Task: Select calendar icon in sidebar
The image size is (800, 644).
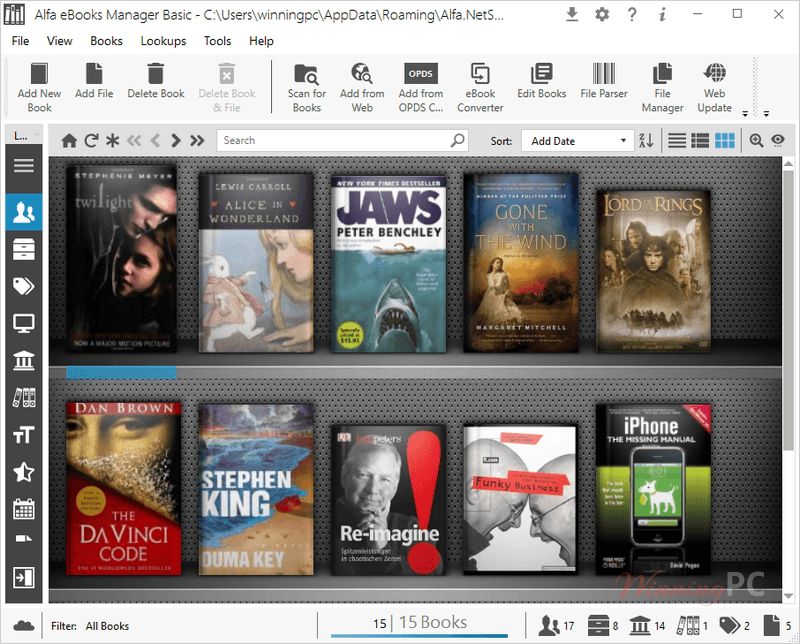Action: (23, 509)
